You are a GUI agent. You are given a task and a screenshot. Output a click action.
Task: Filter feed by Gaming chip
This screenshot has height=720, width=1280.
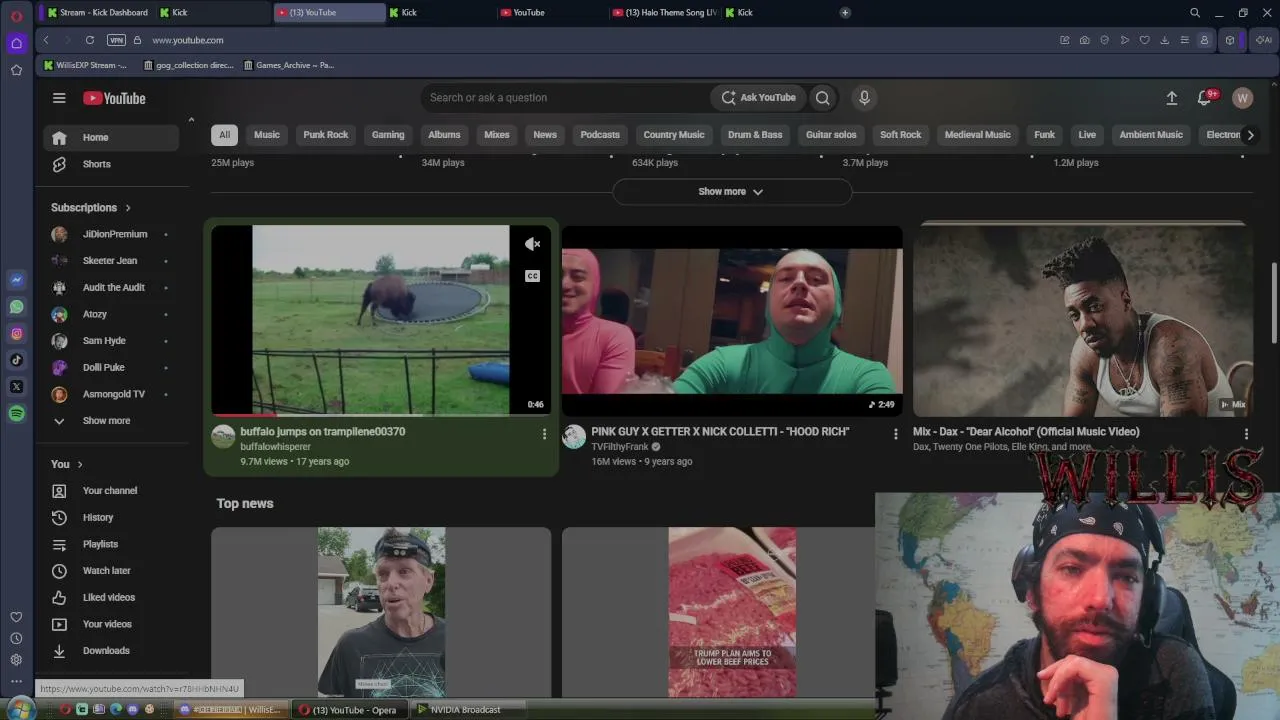[388, 135]
